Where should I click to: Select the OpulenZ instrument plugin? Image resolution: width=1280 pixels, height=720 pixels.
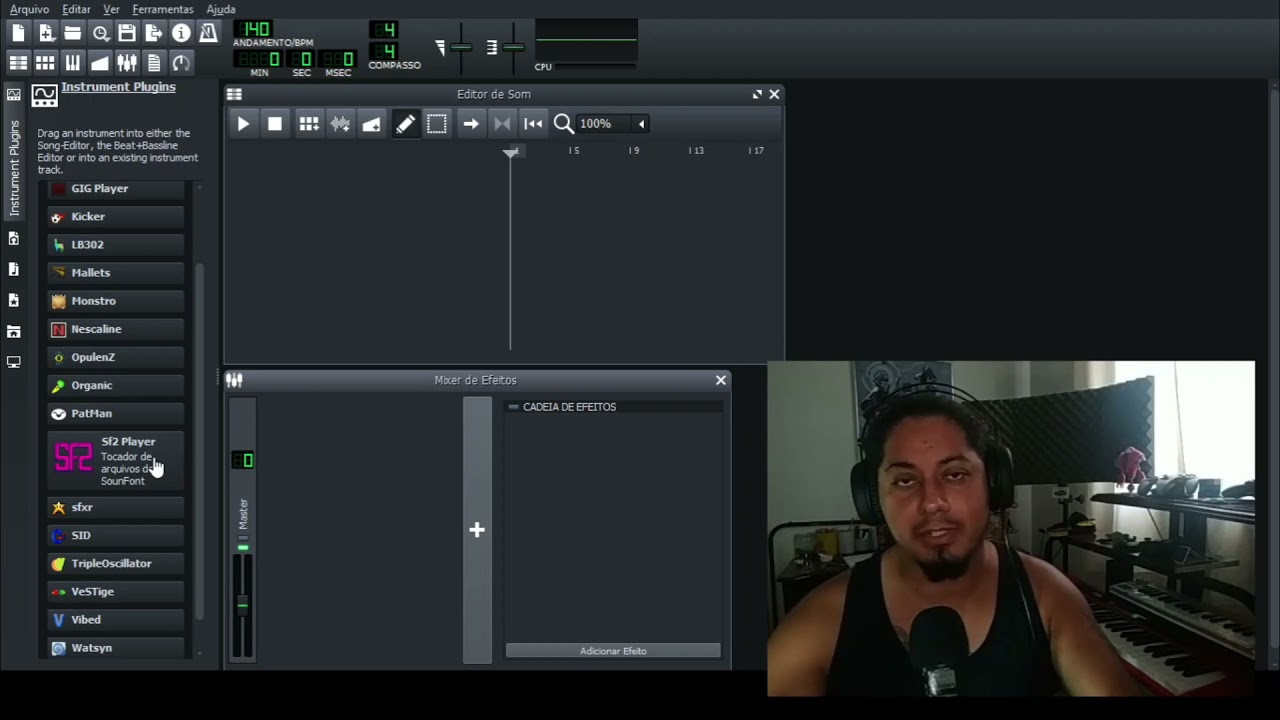click(x=116, y=357)
